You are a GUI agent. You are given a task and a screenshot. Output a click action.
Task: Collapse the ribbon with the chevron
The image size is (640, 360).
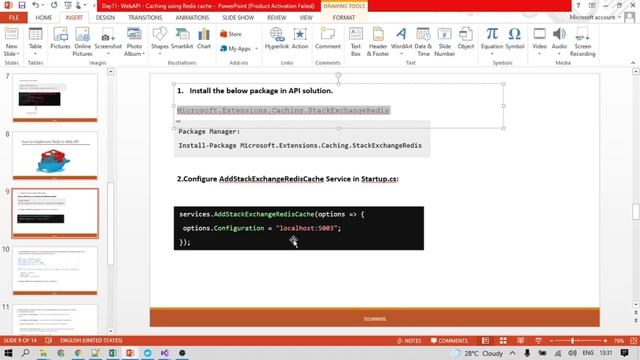(633, 63)
